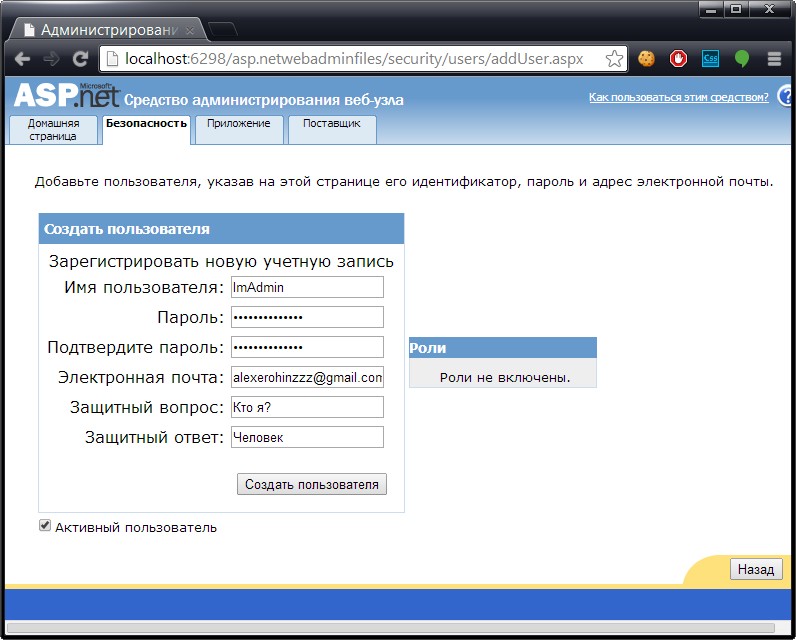Screen dimensions: 796x640
Task: Open the red stop-hand adblock extension
Action: [x=678, y=59]
